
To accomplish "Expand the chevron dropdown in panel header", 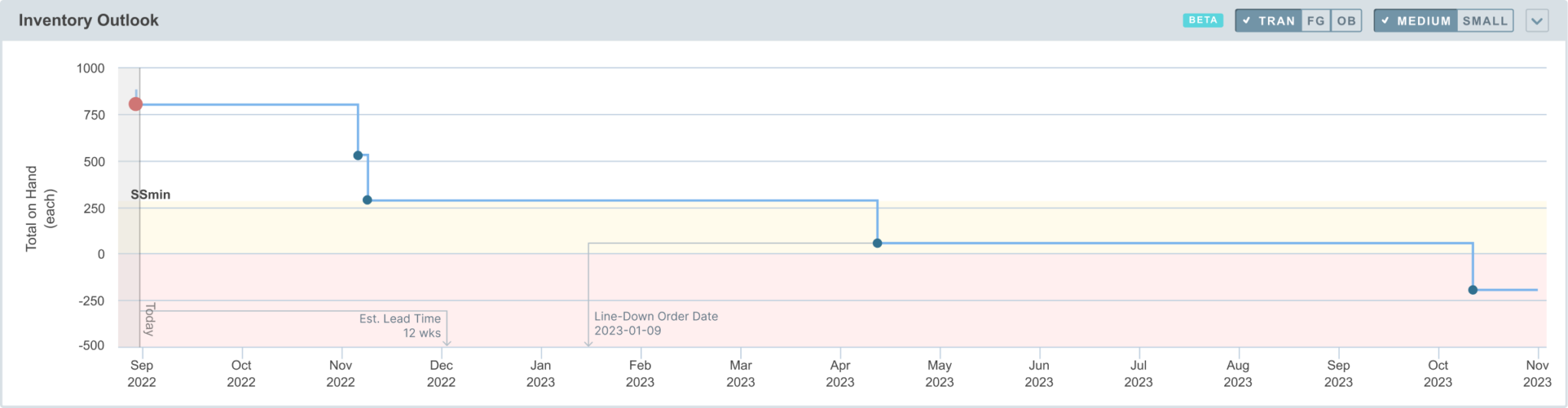I will (x=1537, y=21).
